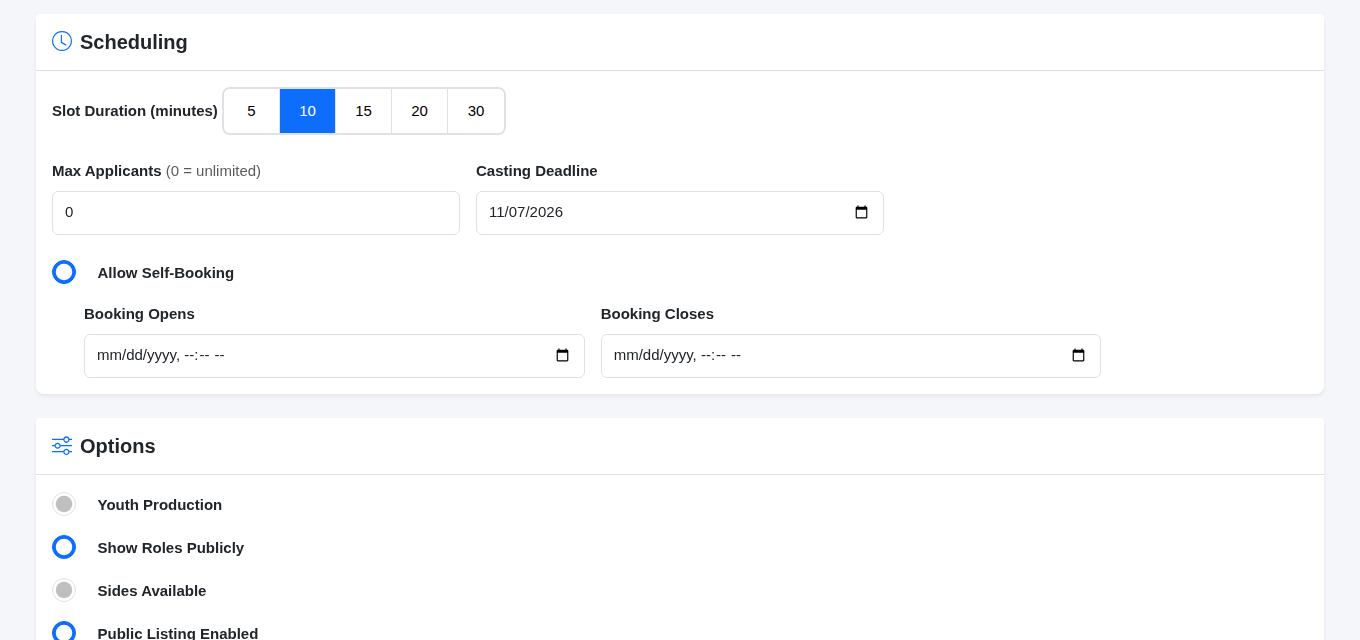Screen dimensions: 1360x640
Task: Toggle the Sides Available switch
Action: [x=64, y=590]
